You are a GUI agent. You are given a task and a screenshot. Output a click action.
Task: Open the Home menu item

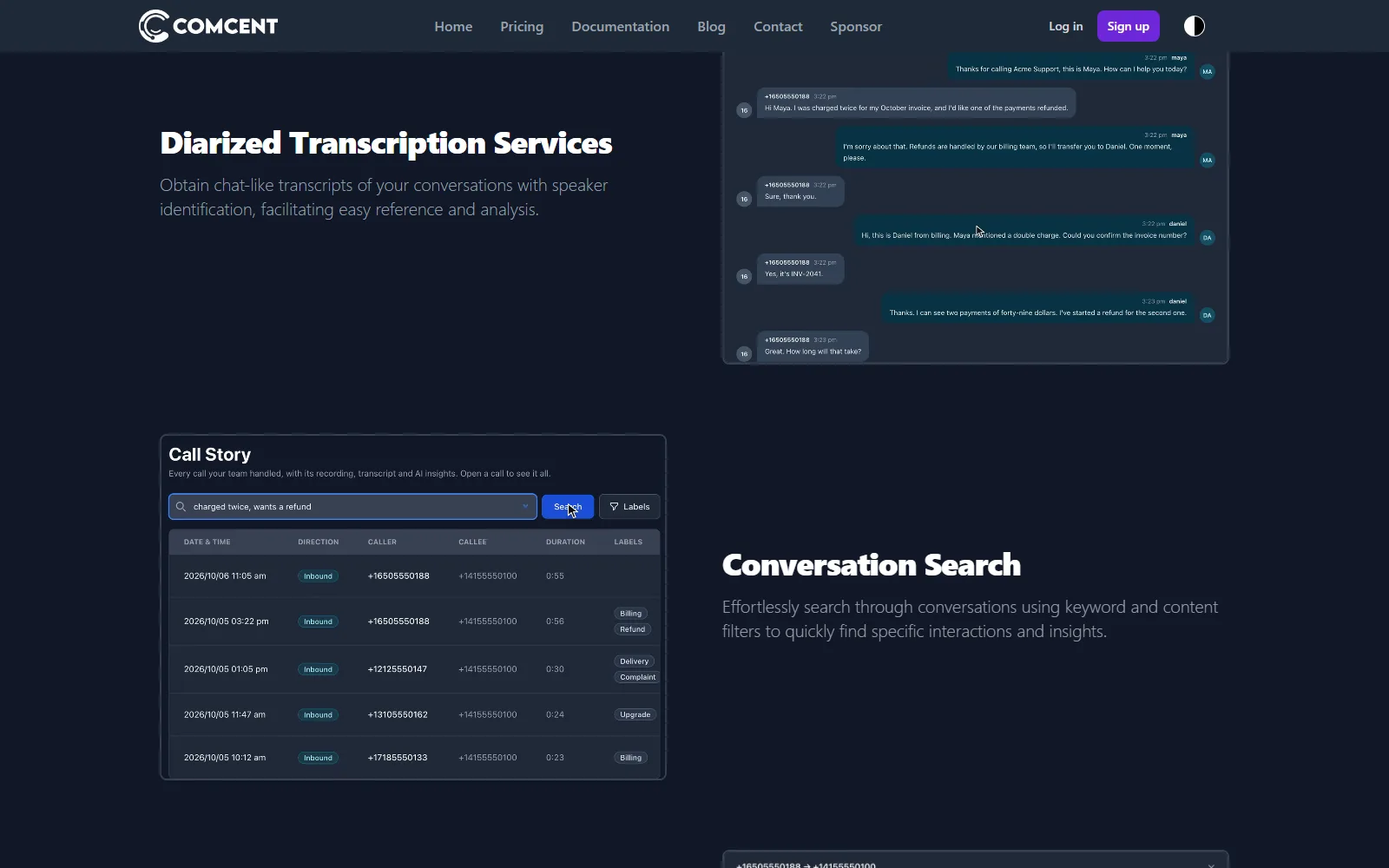(453, 26)
